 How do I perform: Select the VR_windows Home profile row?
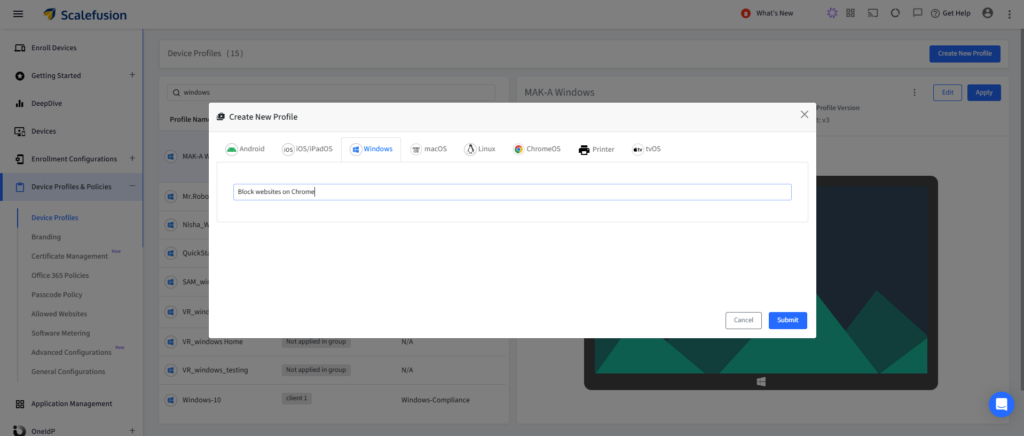point(334,341)
